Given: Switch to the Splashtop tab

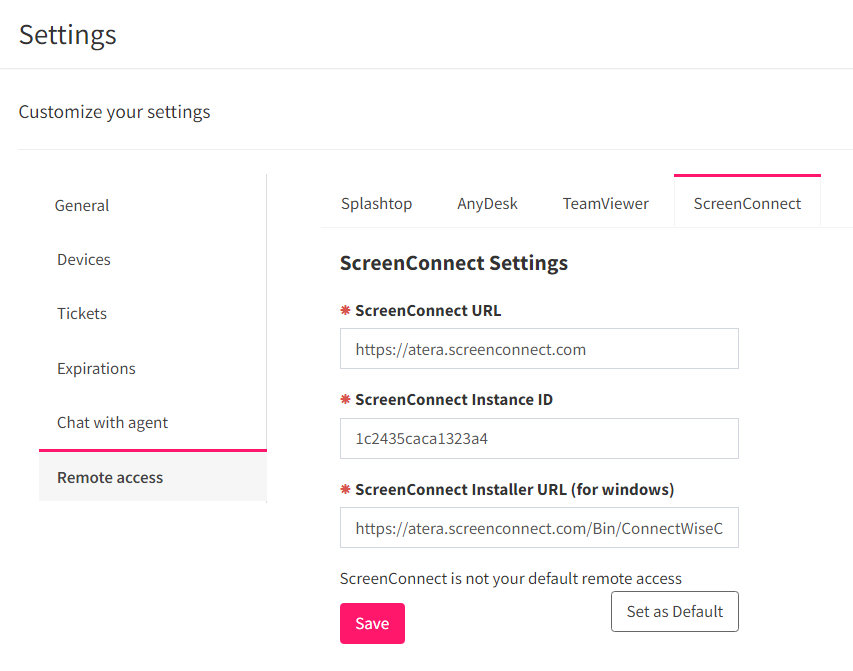Looking at the screenshot, I should [x=376, y=203].
